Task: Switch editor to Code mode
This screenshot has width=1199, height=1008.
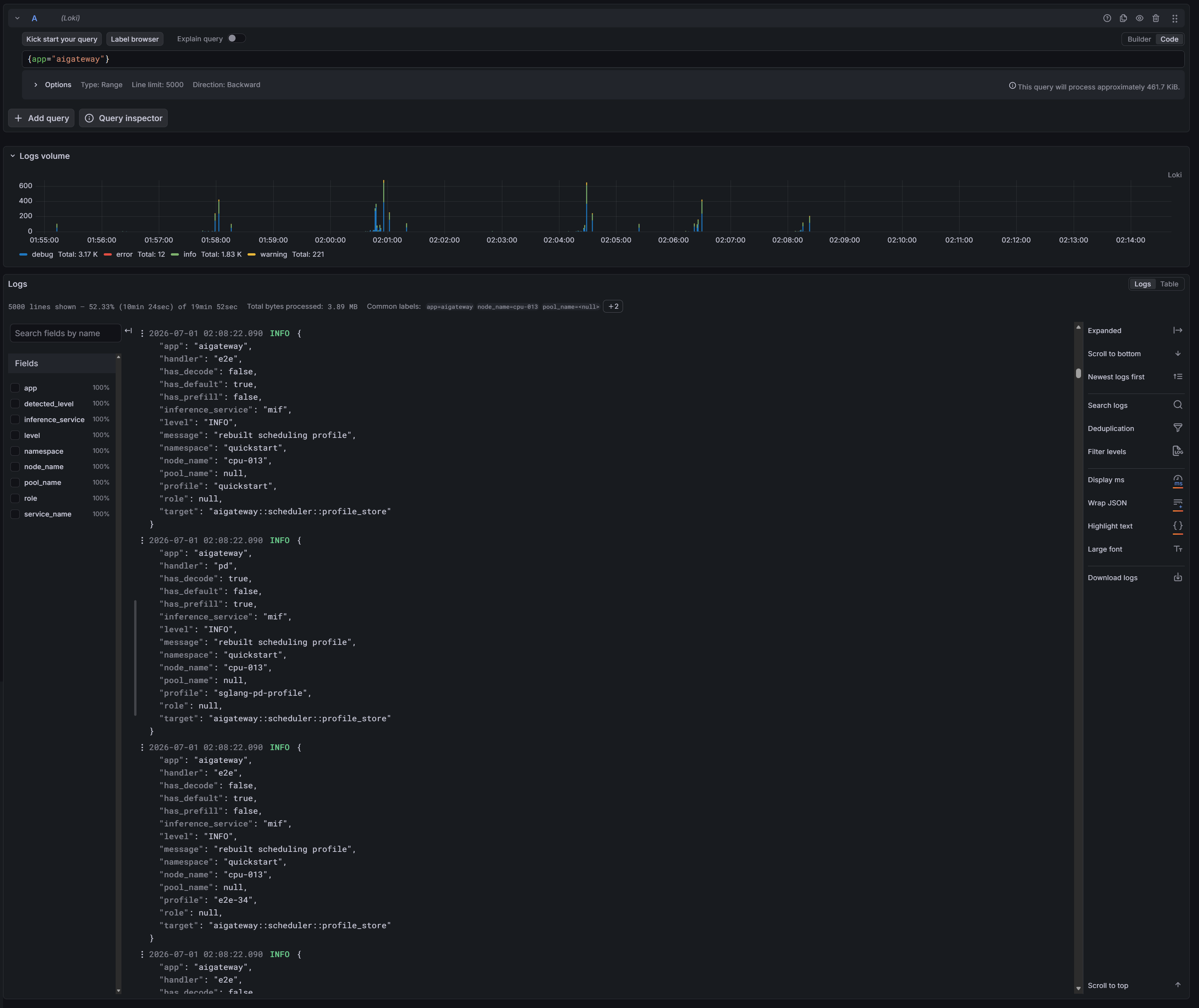Action: (1169, 39)
